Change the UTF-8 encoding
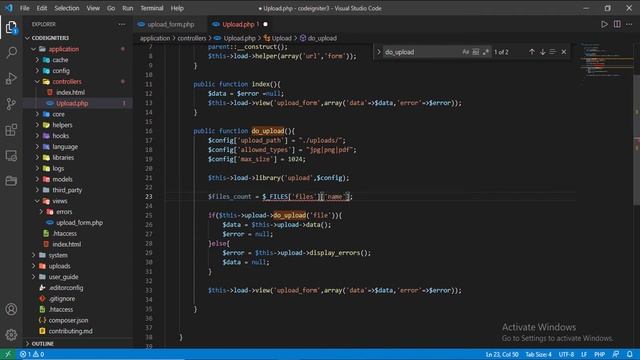640x360 pixels. (566, 354)
